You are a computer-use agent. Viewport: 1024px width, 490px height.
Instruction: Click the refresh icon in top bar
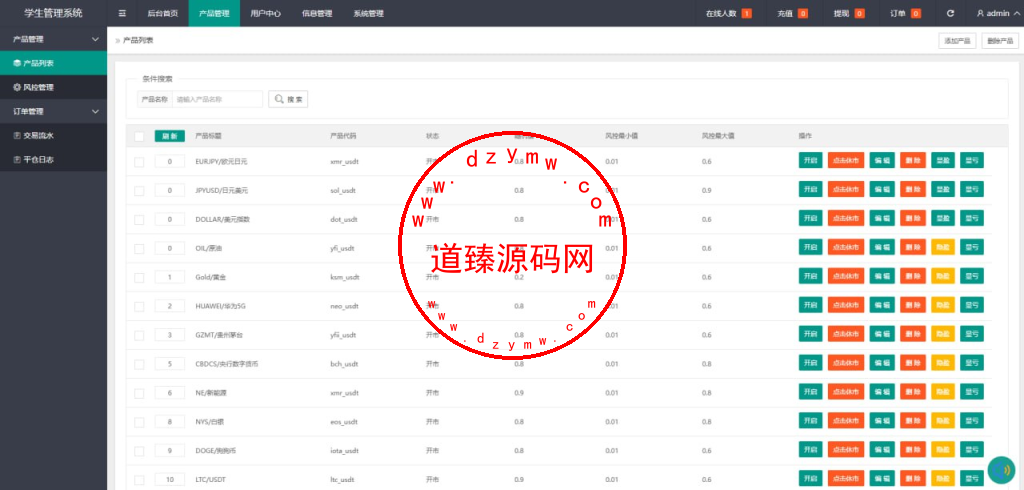point(950,13)
